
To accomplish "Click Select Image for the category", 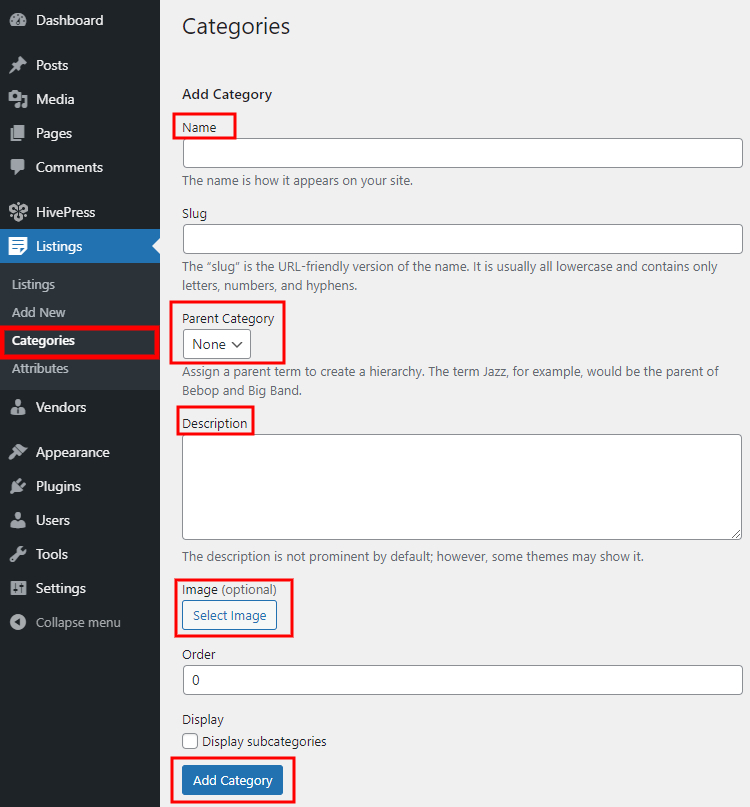I will [228, 615].
